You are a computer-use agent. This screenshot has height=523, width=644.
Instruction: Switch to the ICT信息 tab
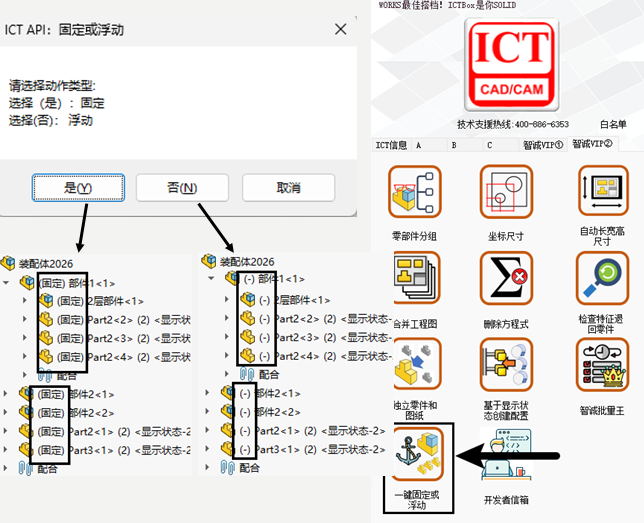pos(391,145)
